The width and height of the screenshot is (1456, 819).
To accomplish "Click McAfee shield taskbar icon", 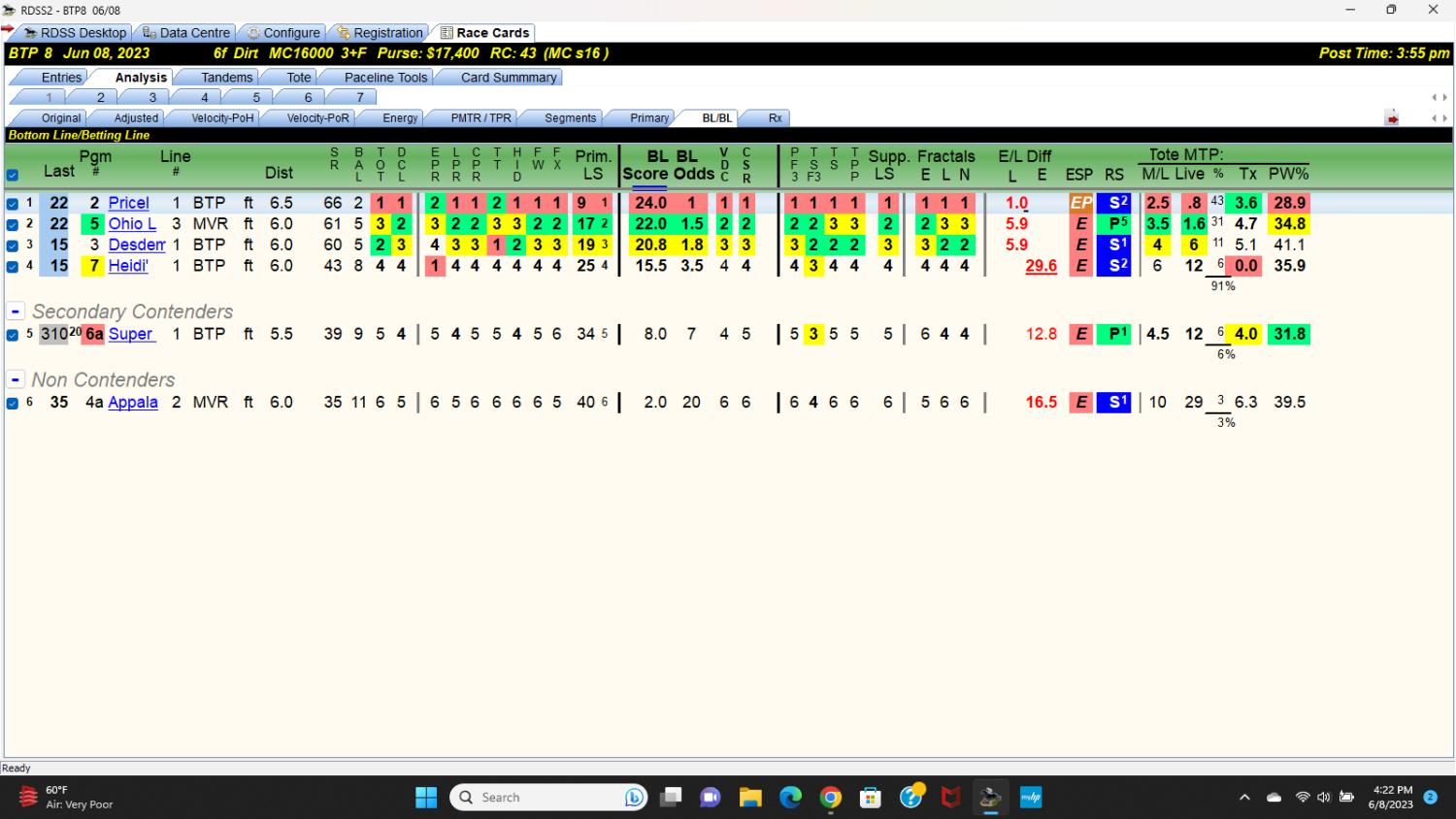I will click(951, 798).
